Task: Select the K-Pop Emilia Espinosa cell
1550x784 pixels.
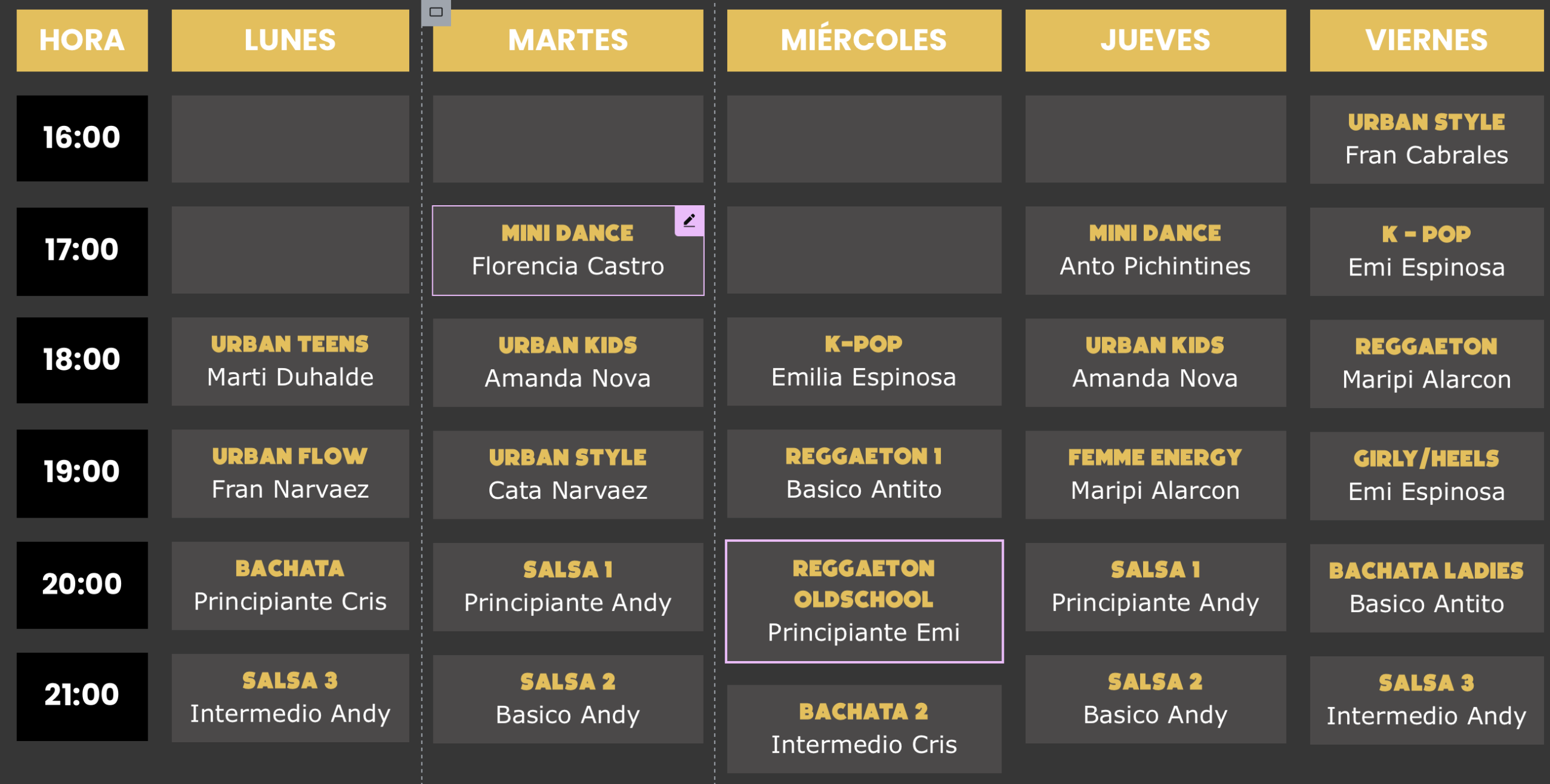Action: pyautogui.click(x=863, y=361)
